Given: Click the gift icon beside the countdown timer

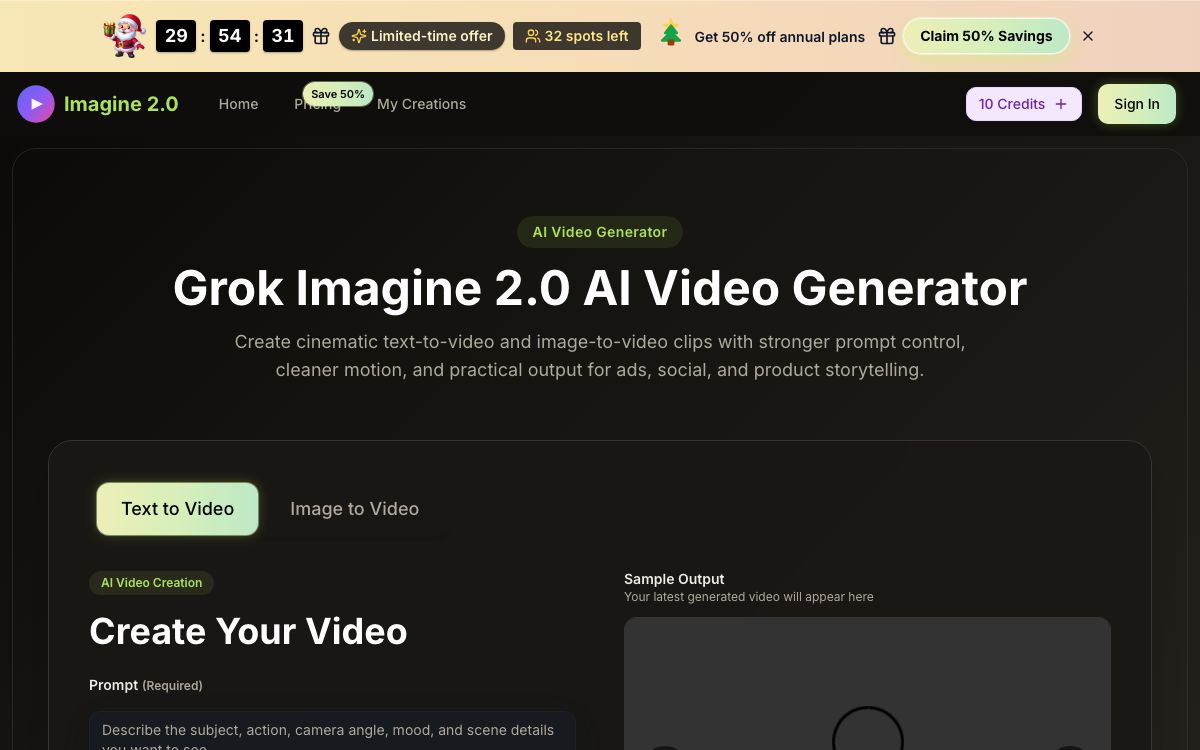Looking at the screenshot, I should click(321, 36).
